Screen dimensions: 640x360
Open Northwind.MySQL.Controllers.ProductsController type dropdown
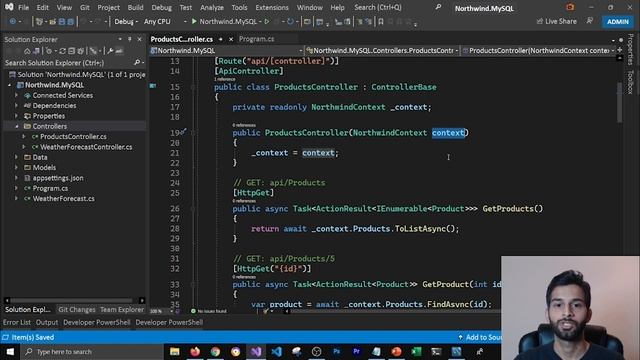382,51
